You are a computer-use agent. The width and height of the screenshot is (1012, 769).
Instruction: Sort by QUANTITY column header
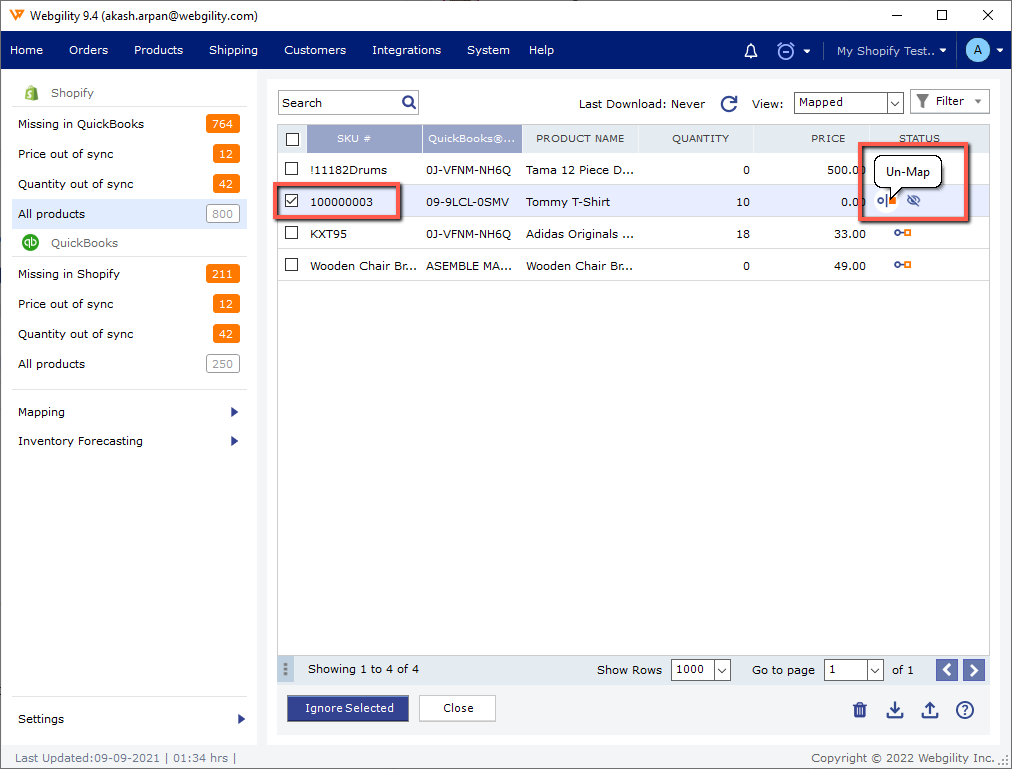[x=696, y=139]
